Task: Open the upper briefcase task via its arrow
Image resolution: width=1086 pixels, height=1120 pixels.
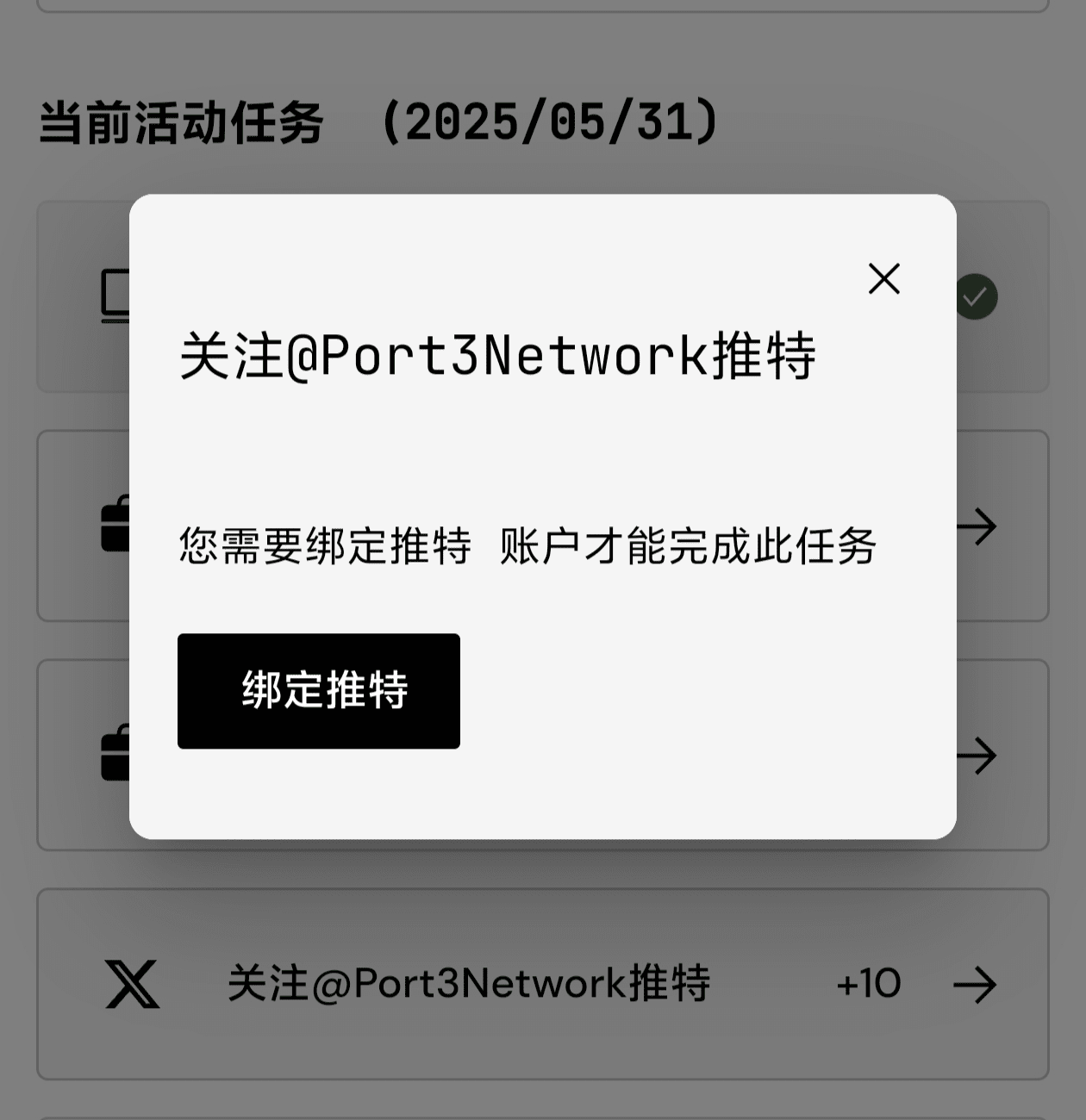Action: pos(977,526)
